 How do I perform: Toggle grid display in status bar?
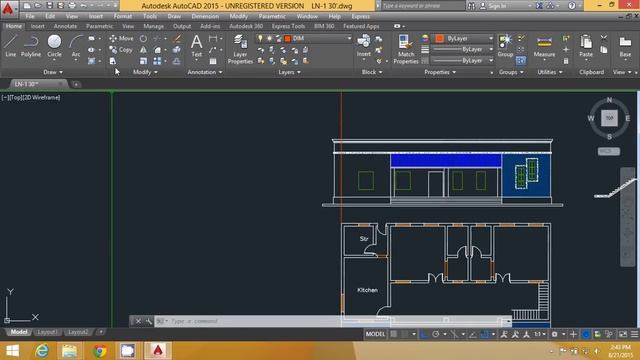click(393, 334)
